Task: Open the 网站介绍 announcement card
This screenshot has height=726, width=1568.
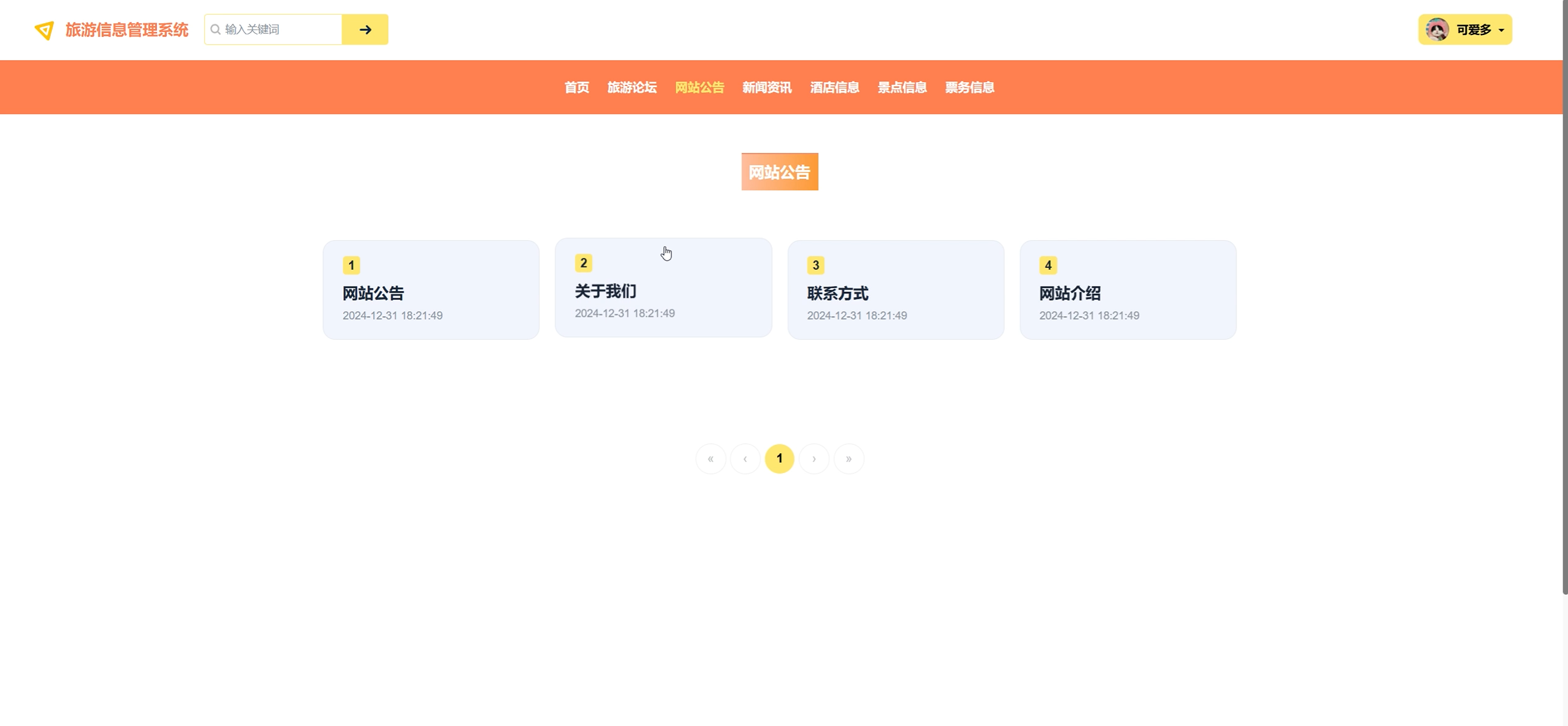Action: (1128, 290)
